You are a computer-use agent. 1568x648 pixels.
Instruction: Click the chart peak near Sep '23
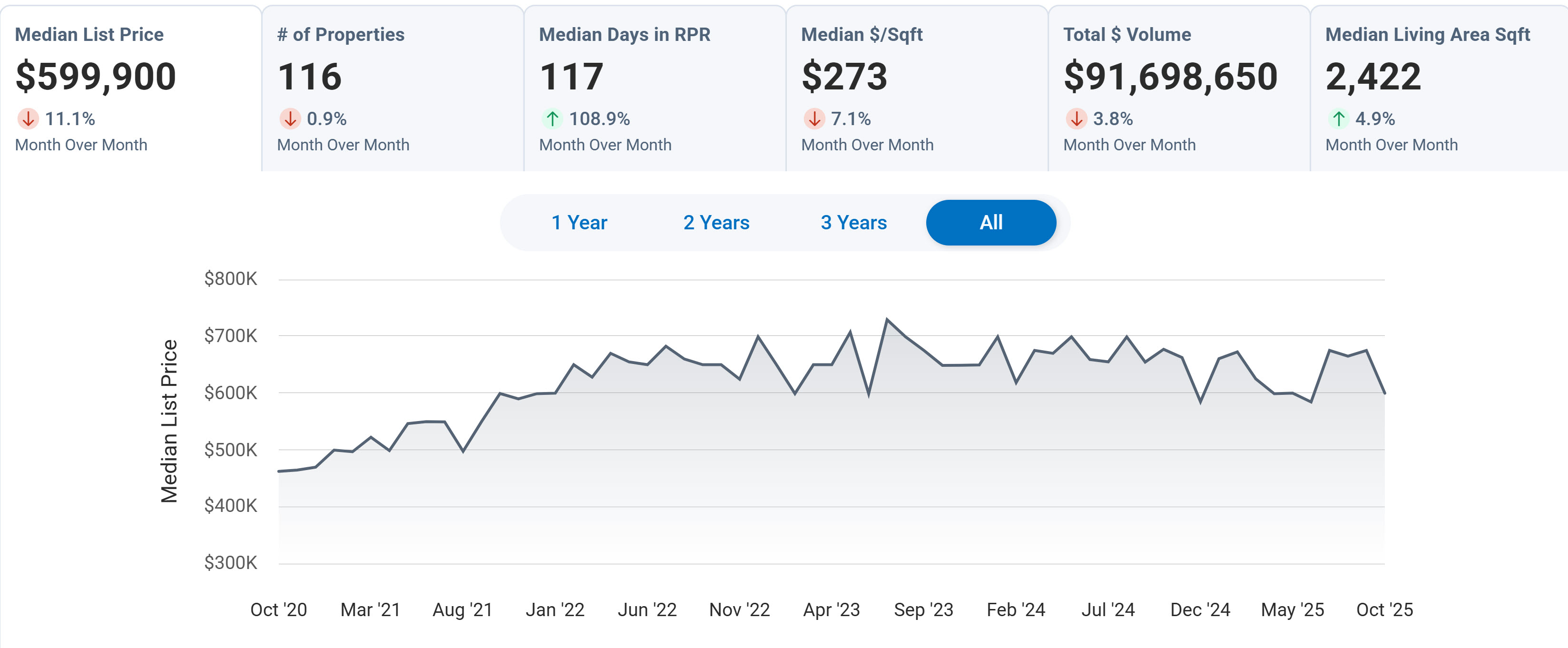887,320
